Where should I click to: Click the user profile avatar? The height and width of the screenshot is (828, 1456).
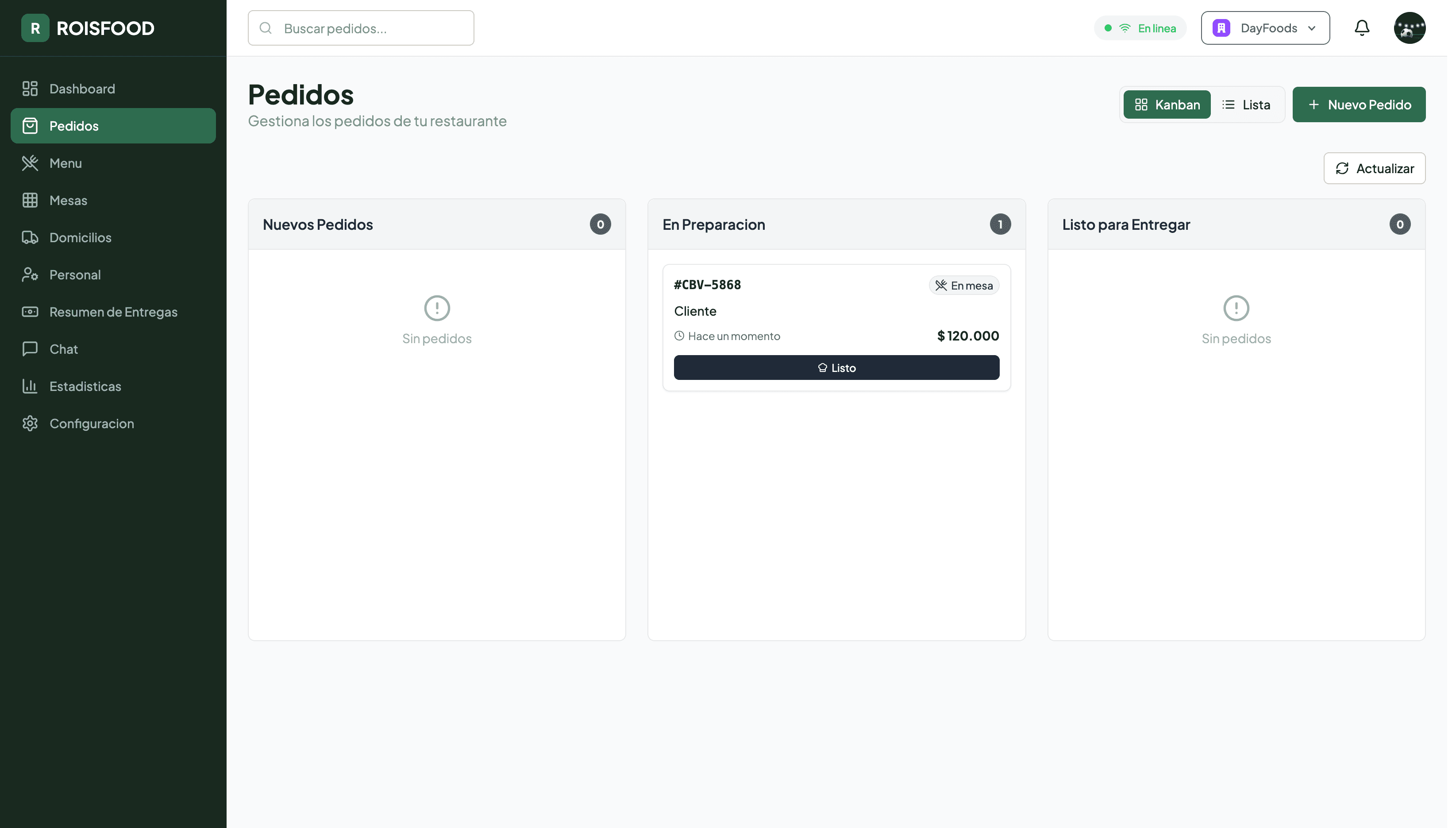[1410, 28]
